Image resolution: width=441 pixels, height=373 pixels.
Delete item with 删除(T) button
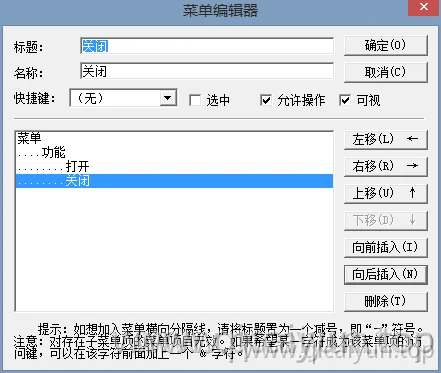point(385,302)
